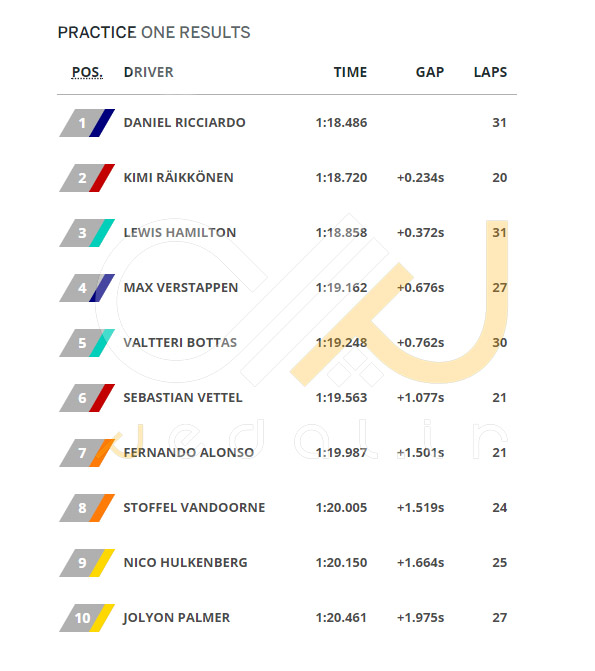Image resolution: width=595 pixels, height=671 pixels.
Task: Click the GAP column header
Action: (430, 72)
